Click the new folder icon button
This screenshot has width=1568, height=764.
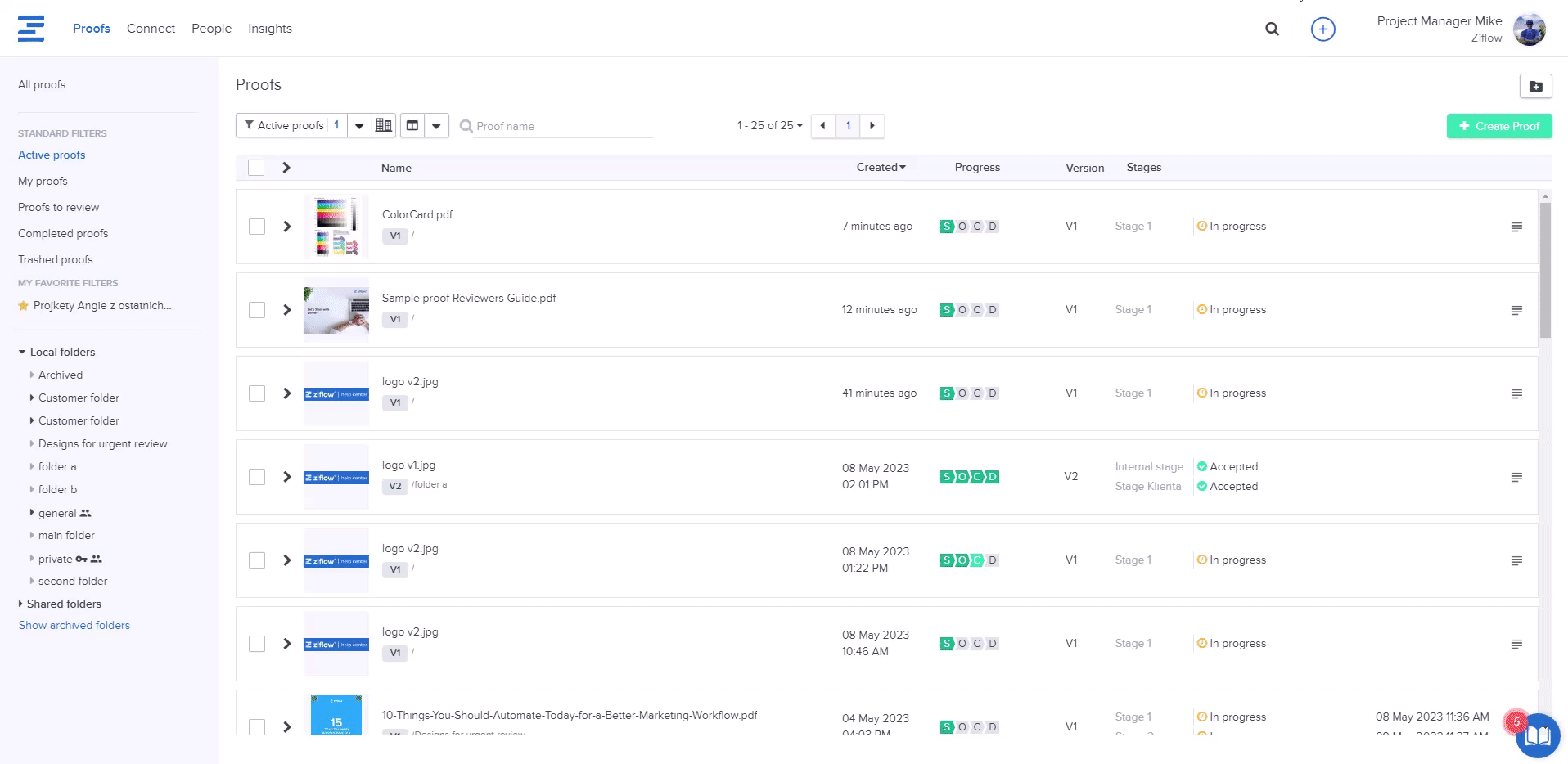tap(1535, 86)
